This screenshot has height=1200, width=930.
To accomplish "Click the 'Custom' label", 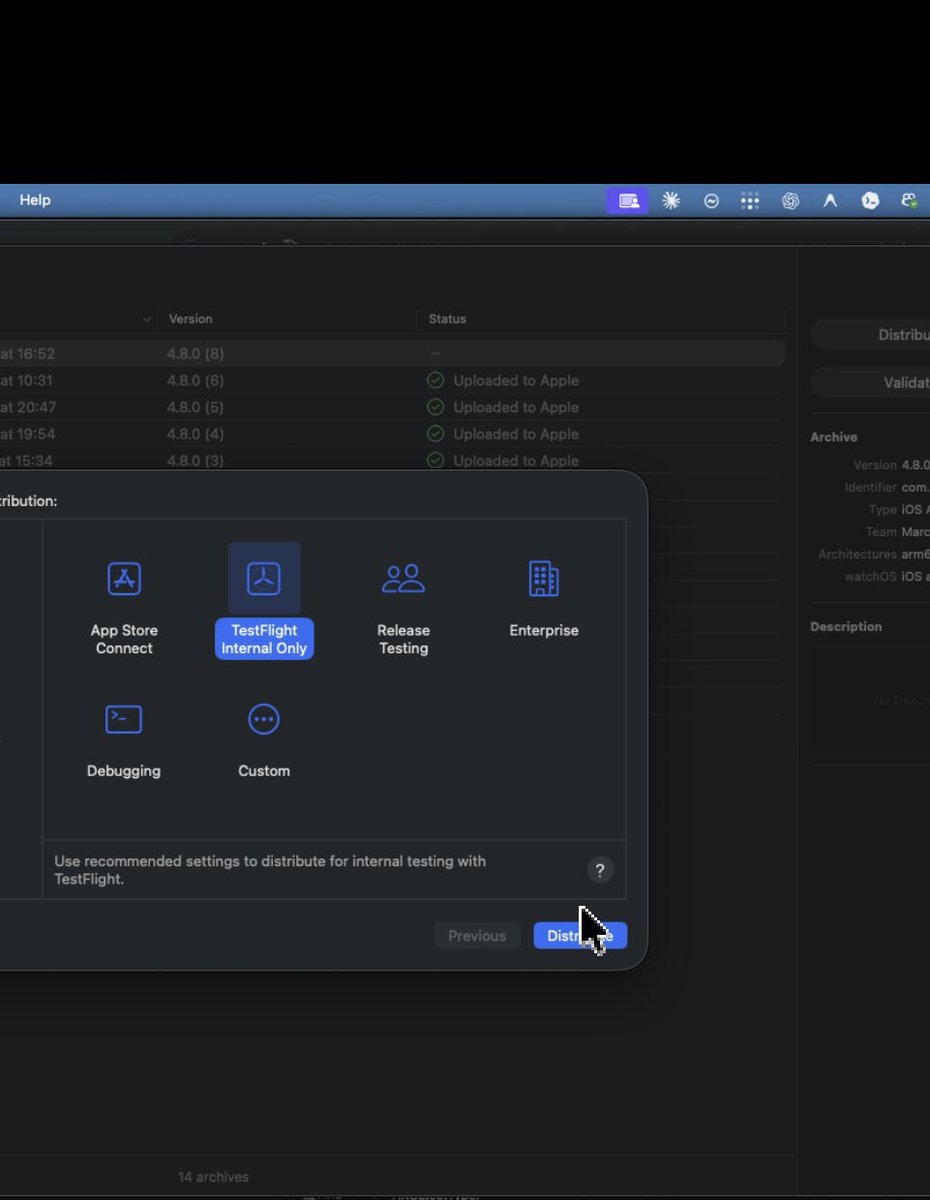I will click(x=264, y=771).
